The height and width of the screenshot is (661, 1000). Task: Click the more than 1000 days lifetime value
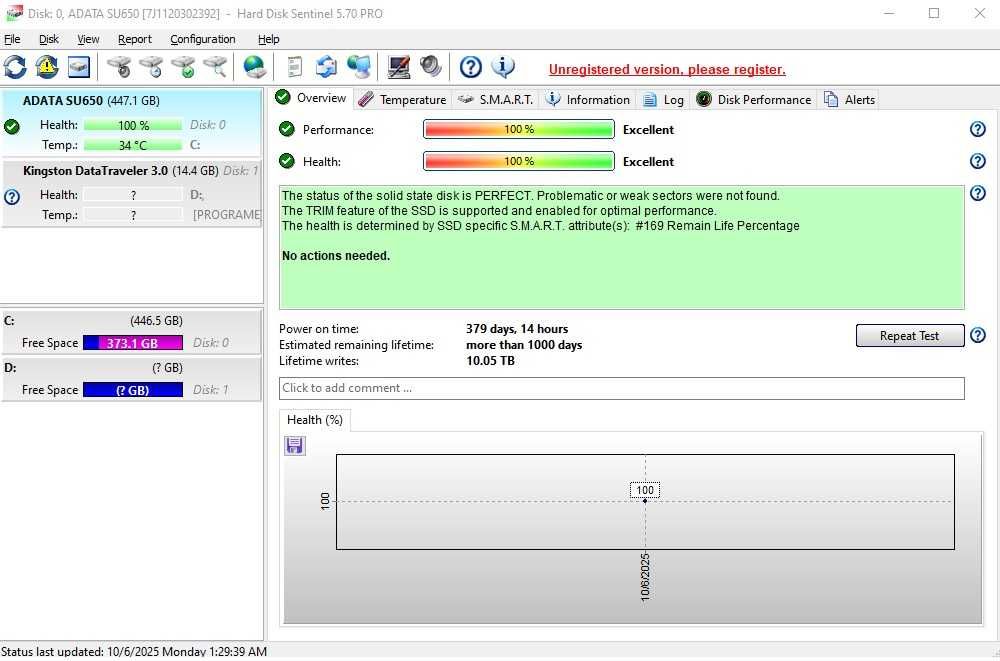pos(524,346)
